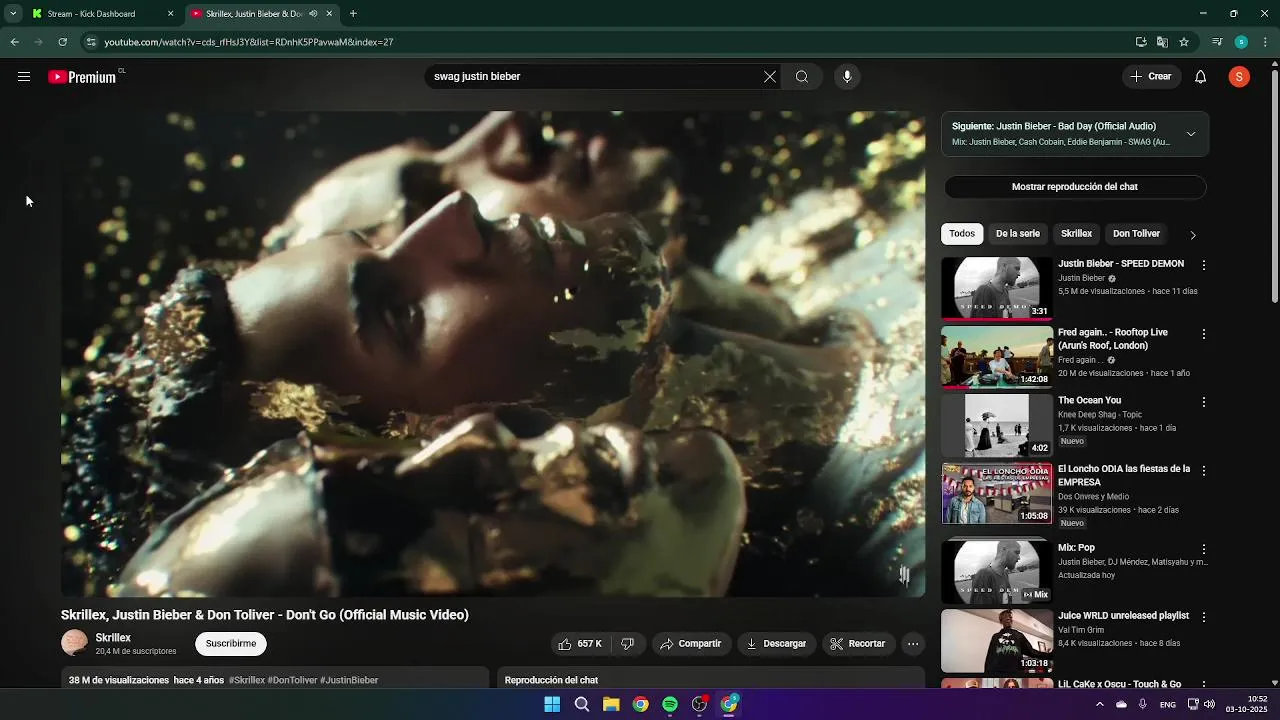Open the tab search dropdown
The height and width of the screenshot is (720, 1280).
pyautogui.click(x=12, y=14)
